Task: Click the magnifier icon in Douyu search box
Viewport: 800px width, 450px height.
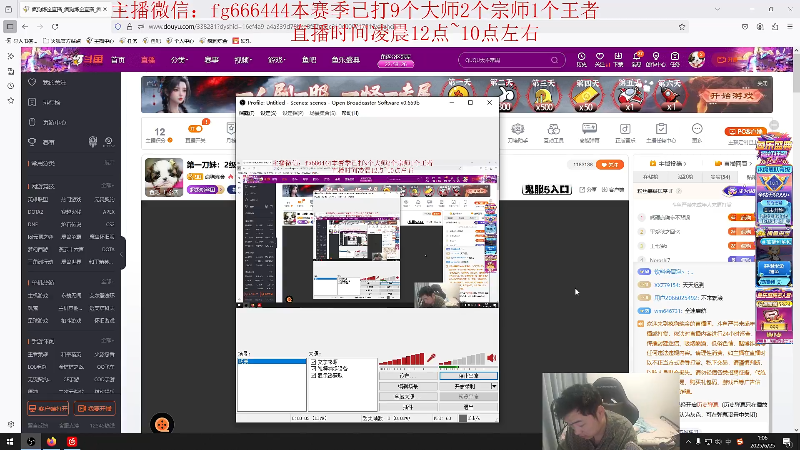Action: (555, 60)
